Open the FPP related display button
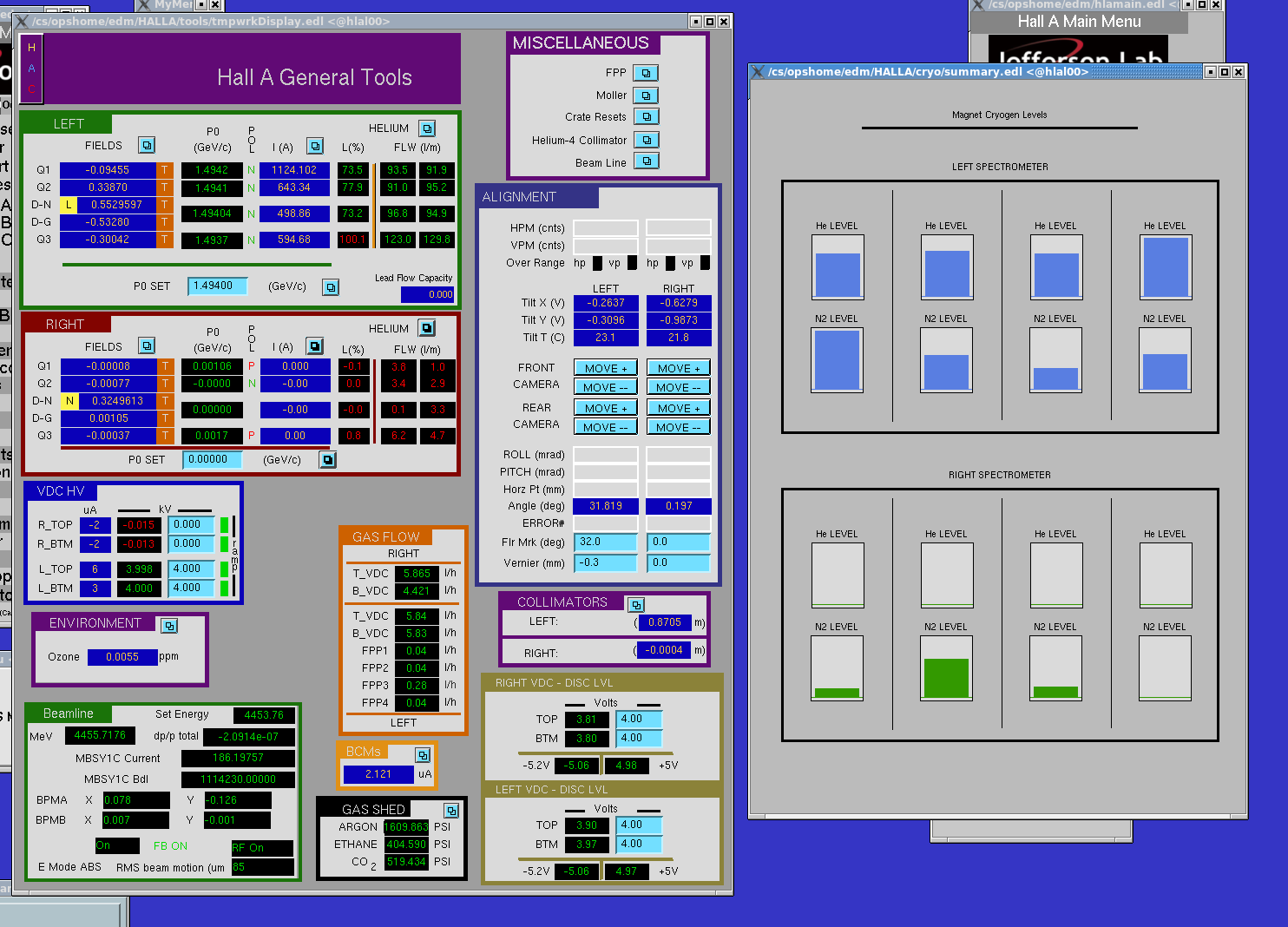The height and width of the screenshot is (927, 1288). coord(646,73)
